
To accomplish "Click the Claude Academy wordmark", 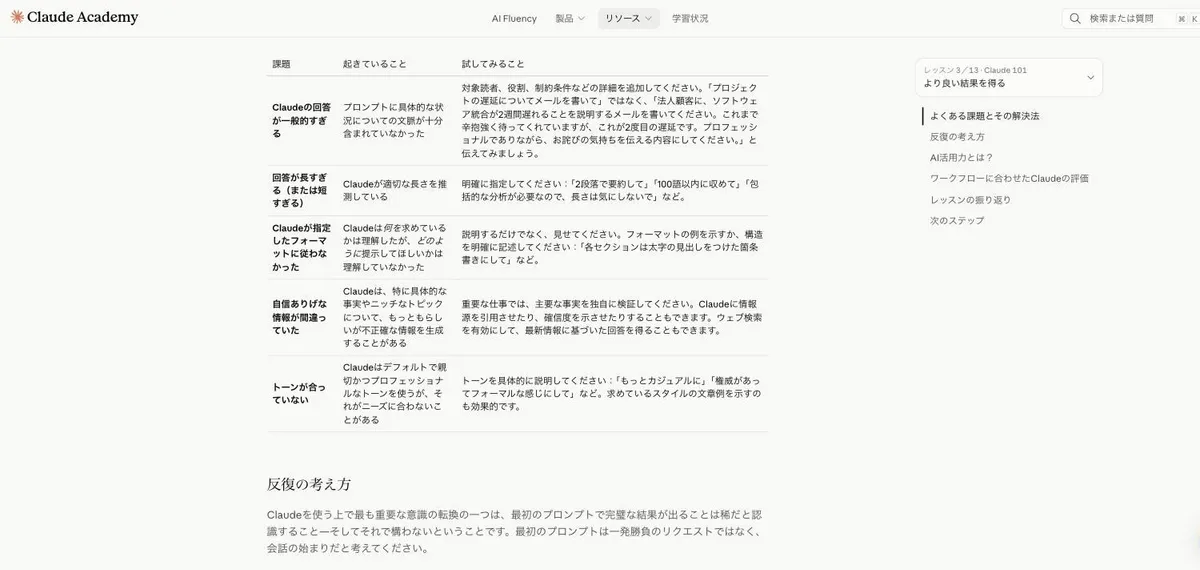I will pyautogui.click(x=82, y=17).
